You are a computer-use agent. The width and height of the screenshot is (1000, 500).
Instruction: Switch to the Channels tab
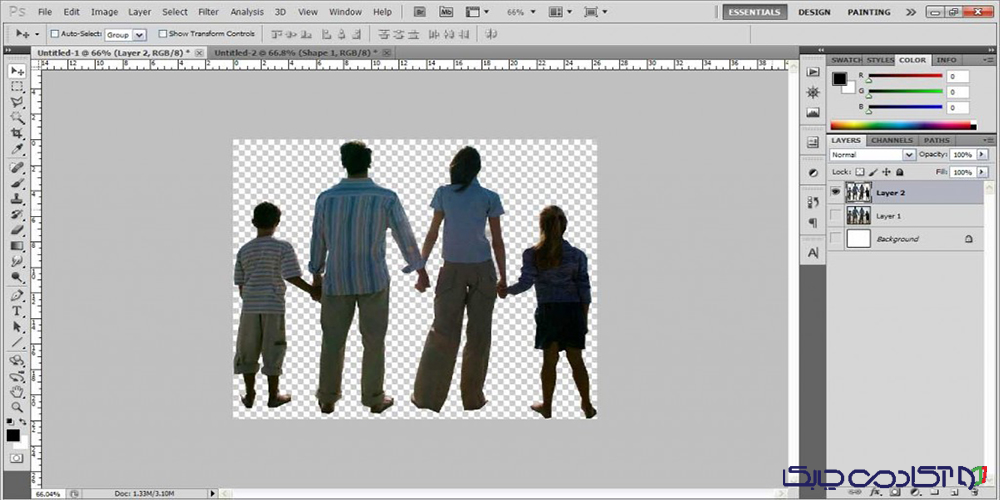pos(892,140)
